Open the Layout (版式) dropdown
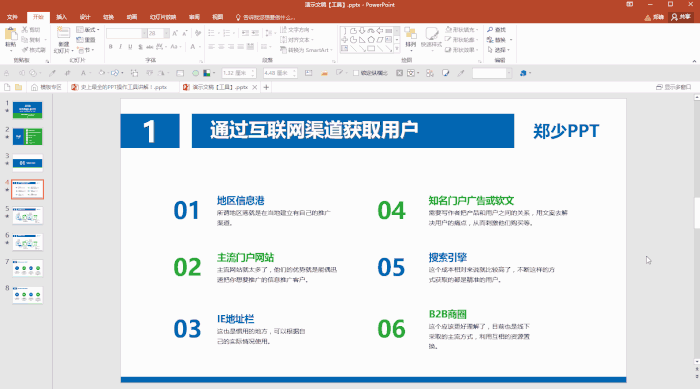The height and width of the screenshot is (389, 700). point(88,29)
